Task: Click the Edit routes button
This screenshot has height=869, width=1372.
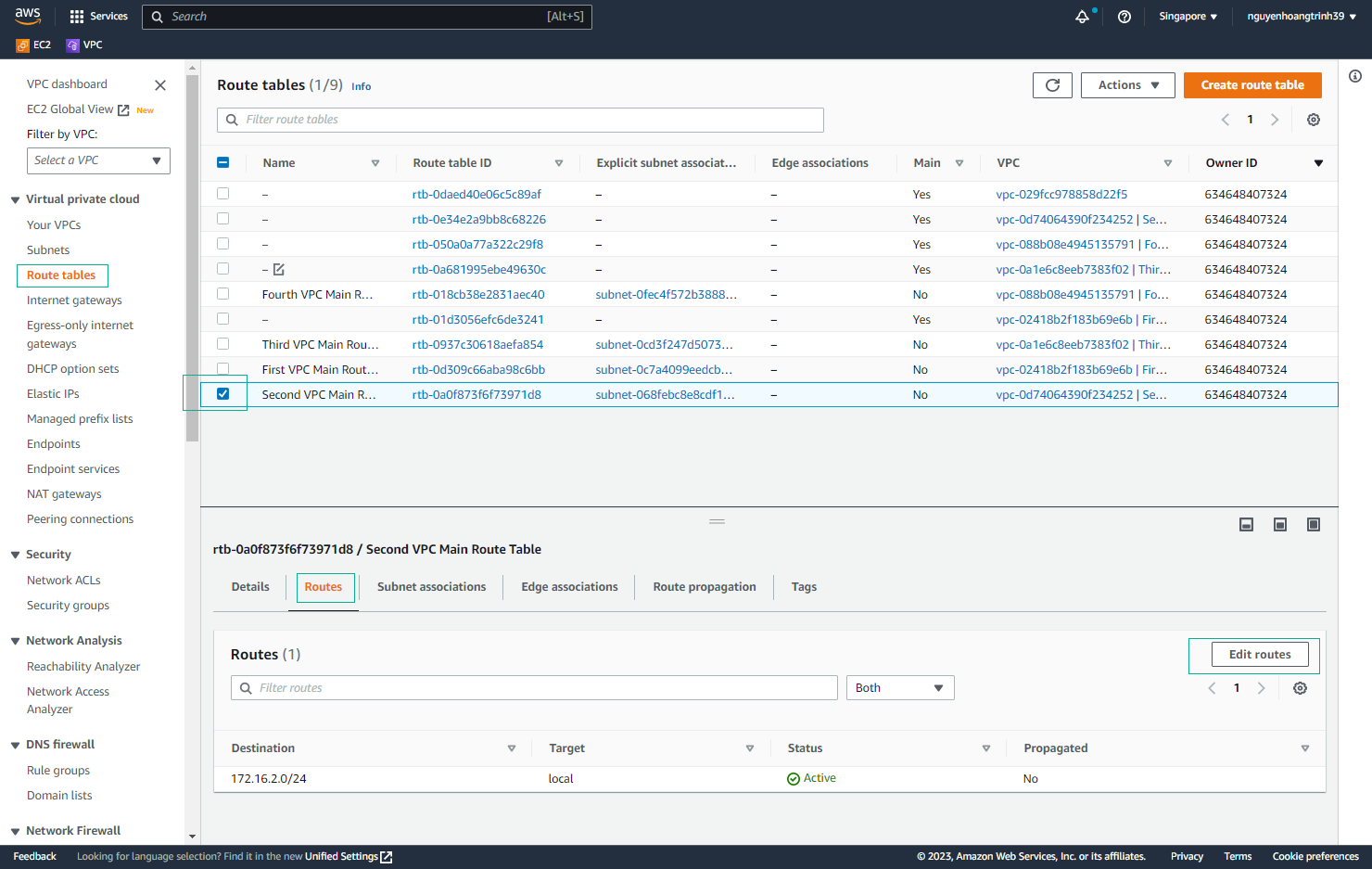Action: (x=1260, y=655)
